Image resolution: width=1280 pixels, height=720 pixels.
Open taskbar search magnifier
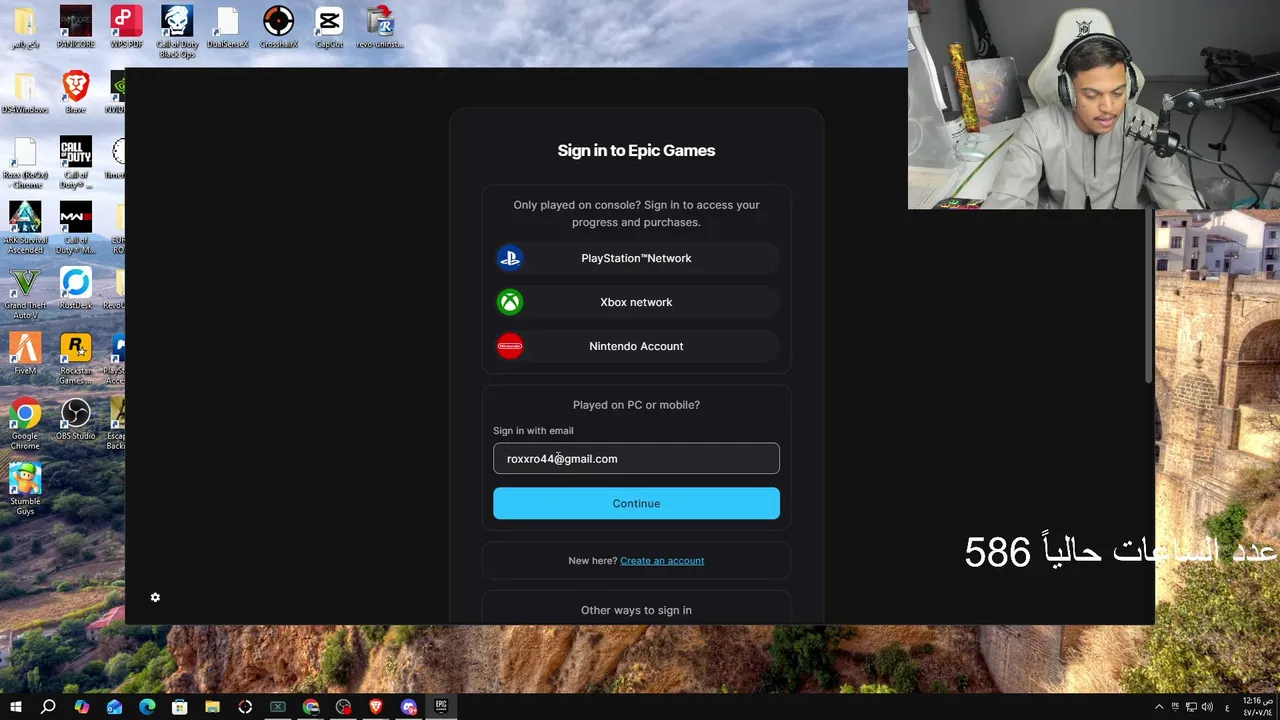(48, 707)
